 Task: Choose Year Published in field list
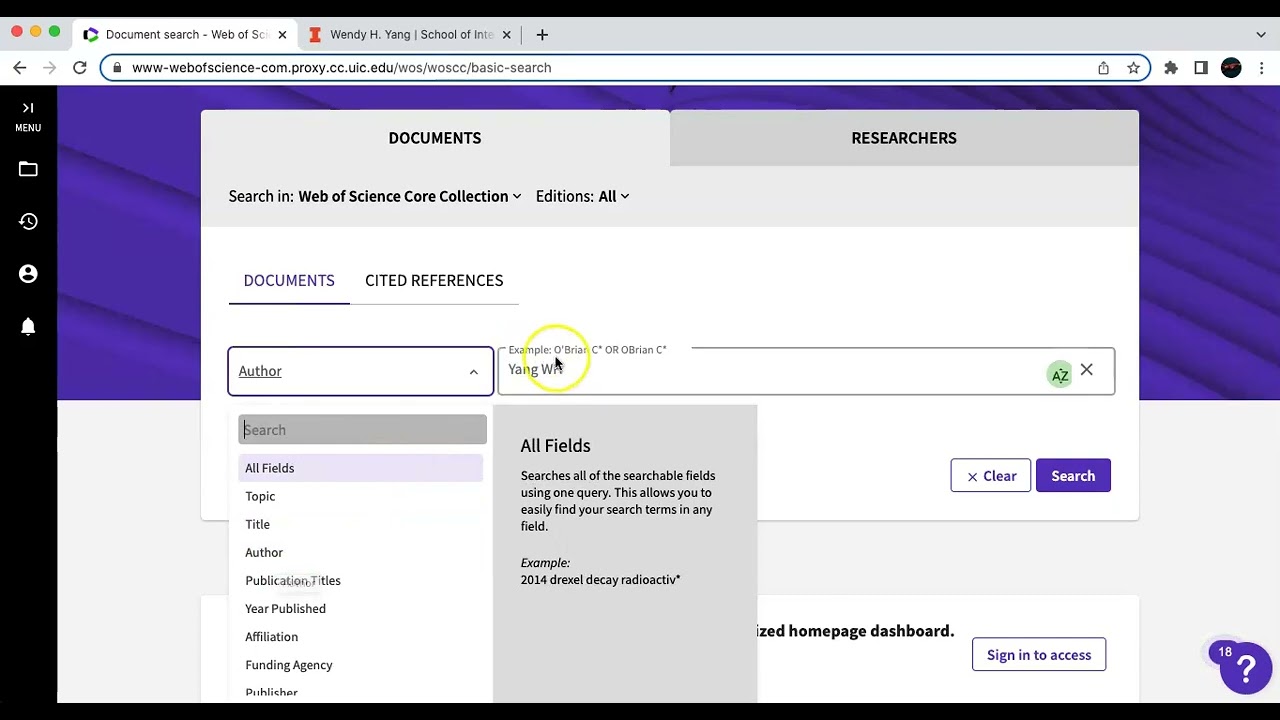pos(360,608)
